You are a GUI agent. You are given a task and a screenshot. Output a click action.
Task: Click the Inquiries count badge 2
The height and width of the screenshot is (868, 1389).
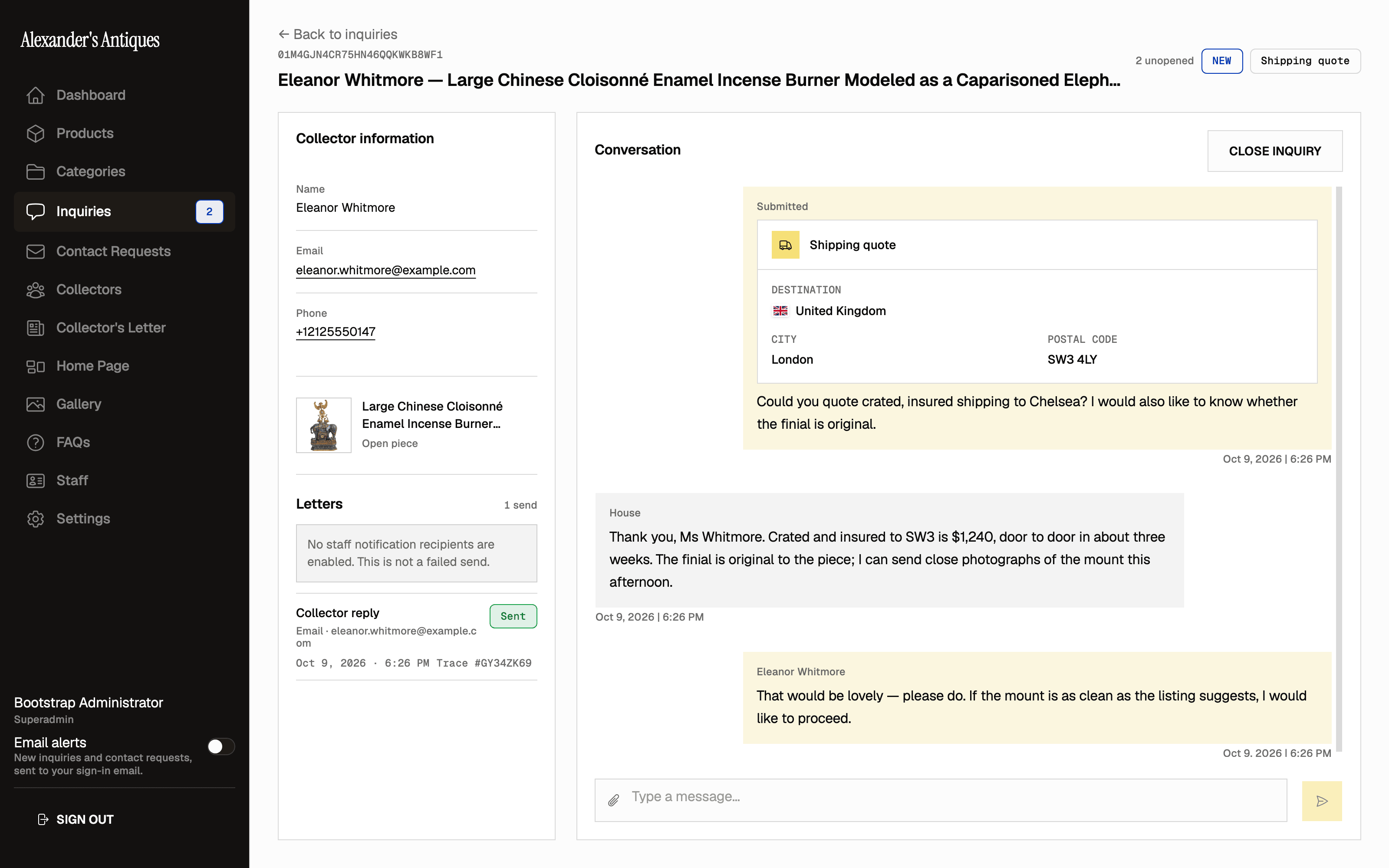(210, 212)
